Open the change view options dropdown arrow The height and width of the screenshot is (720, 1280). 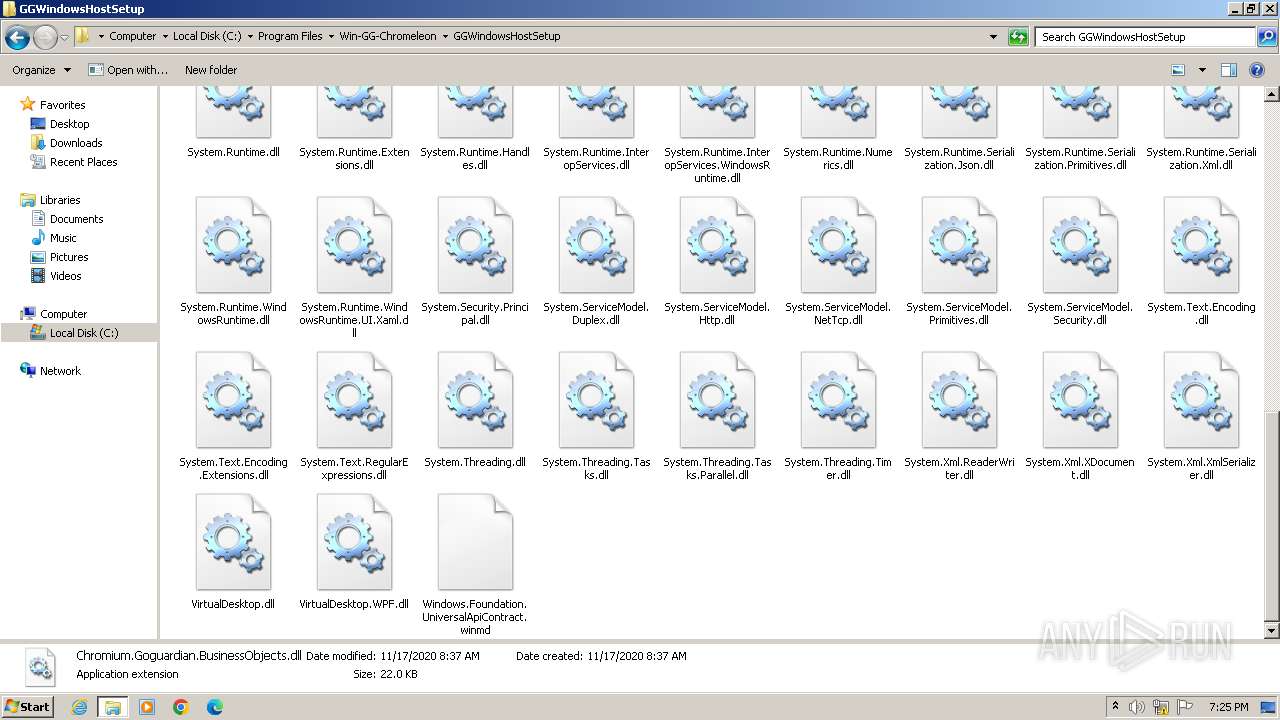click(1202, 70)
